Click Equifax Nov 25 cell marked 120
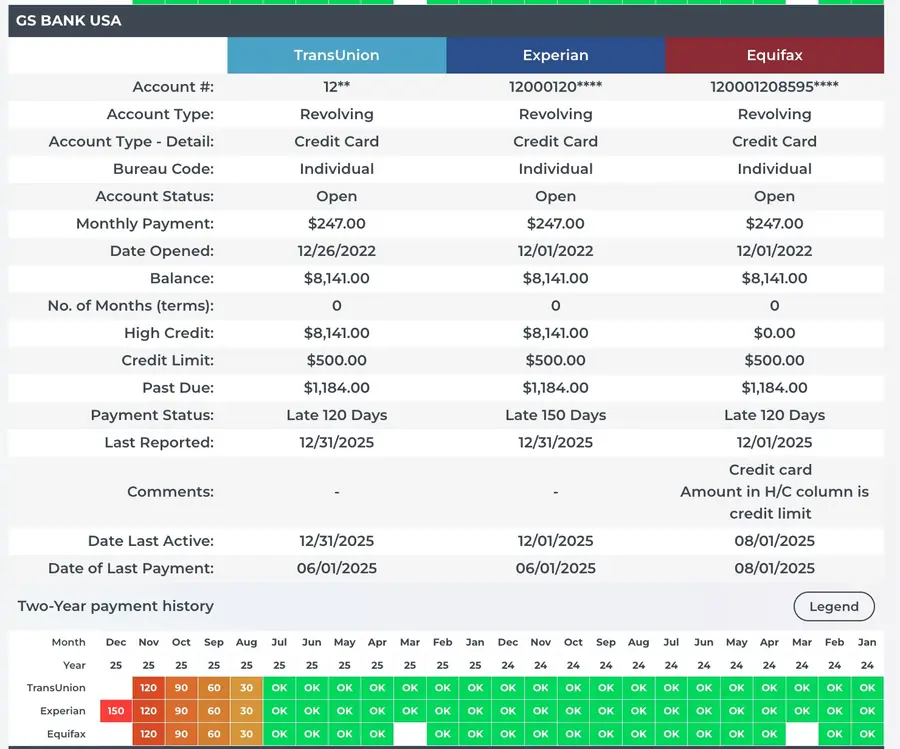The height and width of the screenshot is (749, 900). (149, 734)
